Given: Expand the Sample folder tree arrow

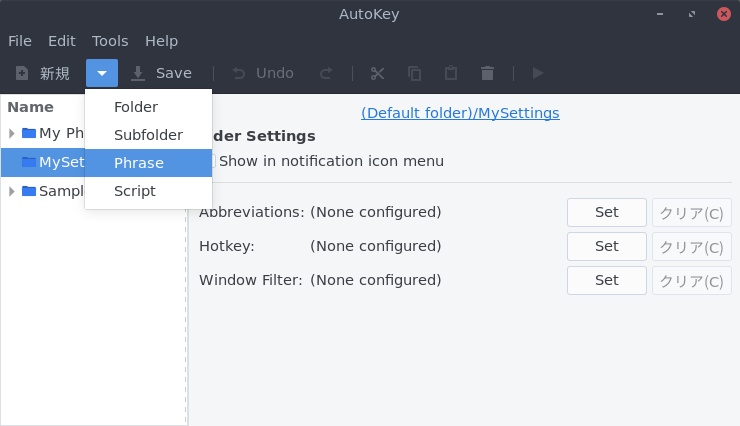Looking at the screenshot, I should (x=12, y=192).
